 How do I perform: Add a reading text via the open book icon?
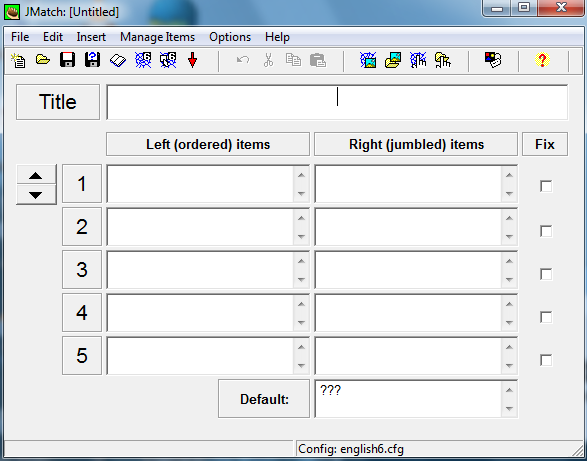click(118, 61)
